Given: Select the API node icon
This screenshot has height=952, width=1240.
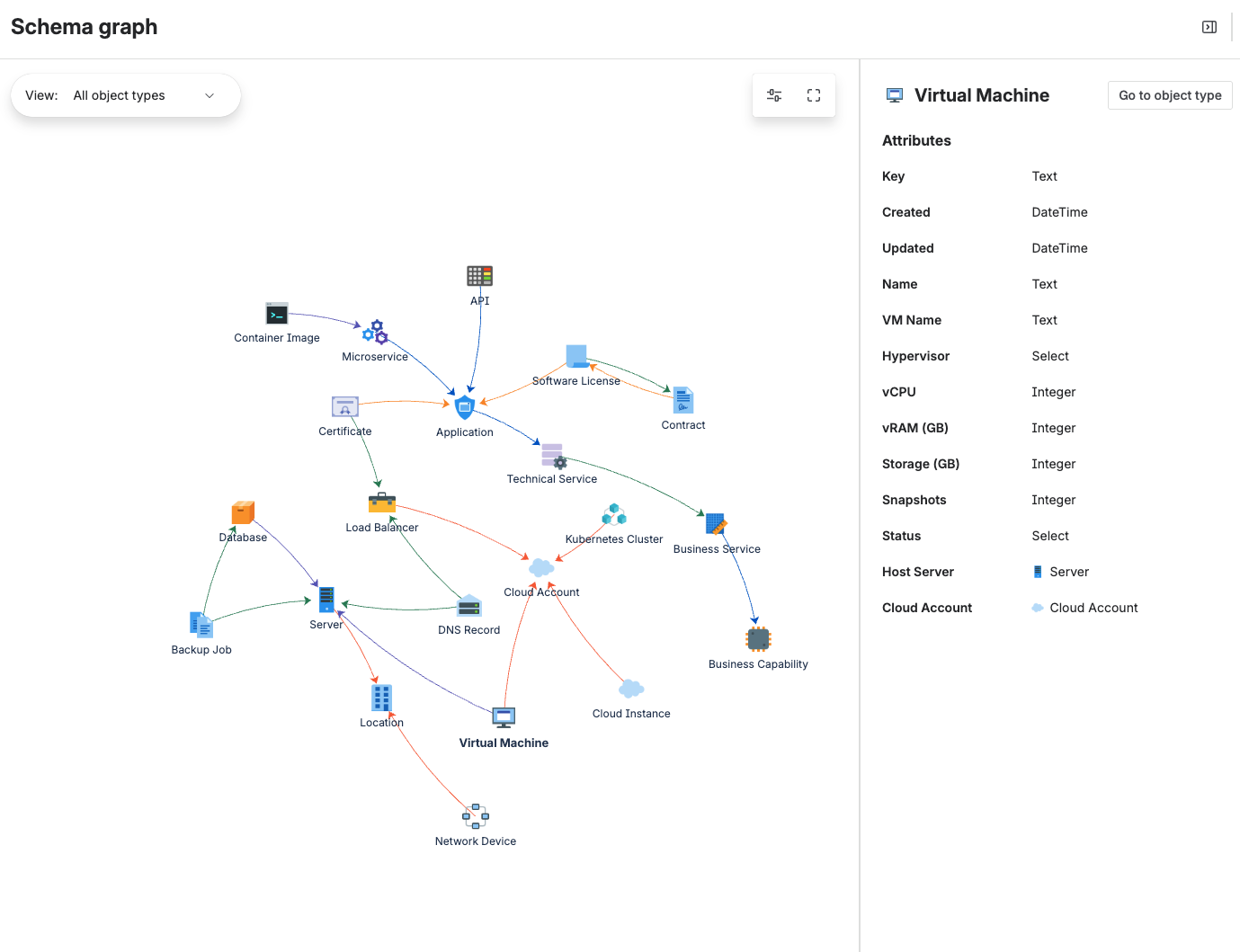Looking at the screenshot, I should click(479, 275).
